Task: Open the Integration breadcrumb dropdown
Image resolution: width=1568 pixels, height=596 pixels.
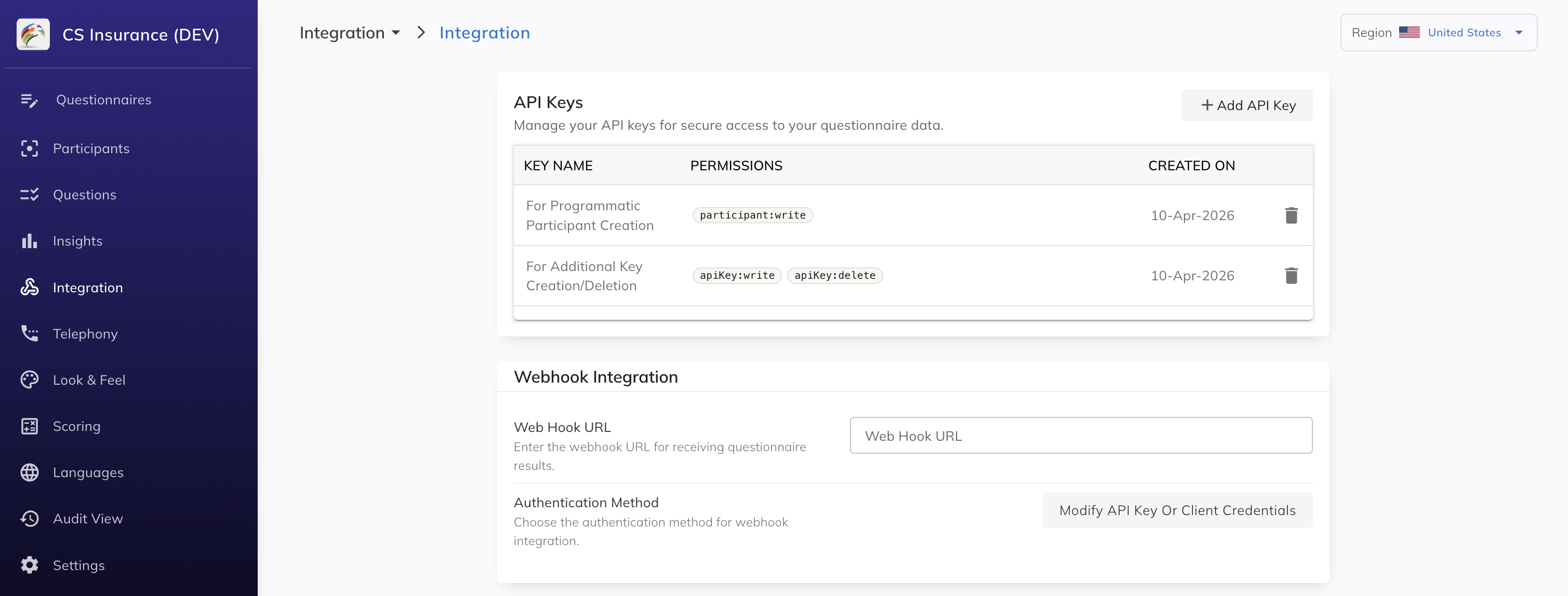Action: 349,33
